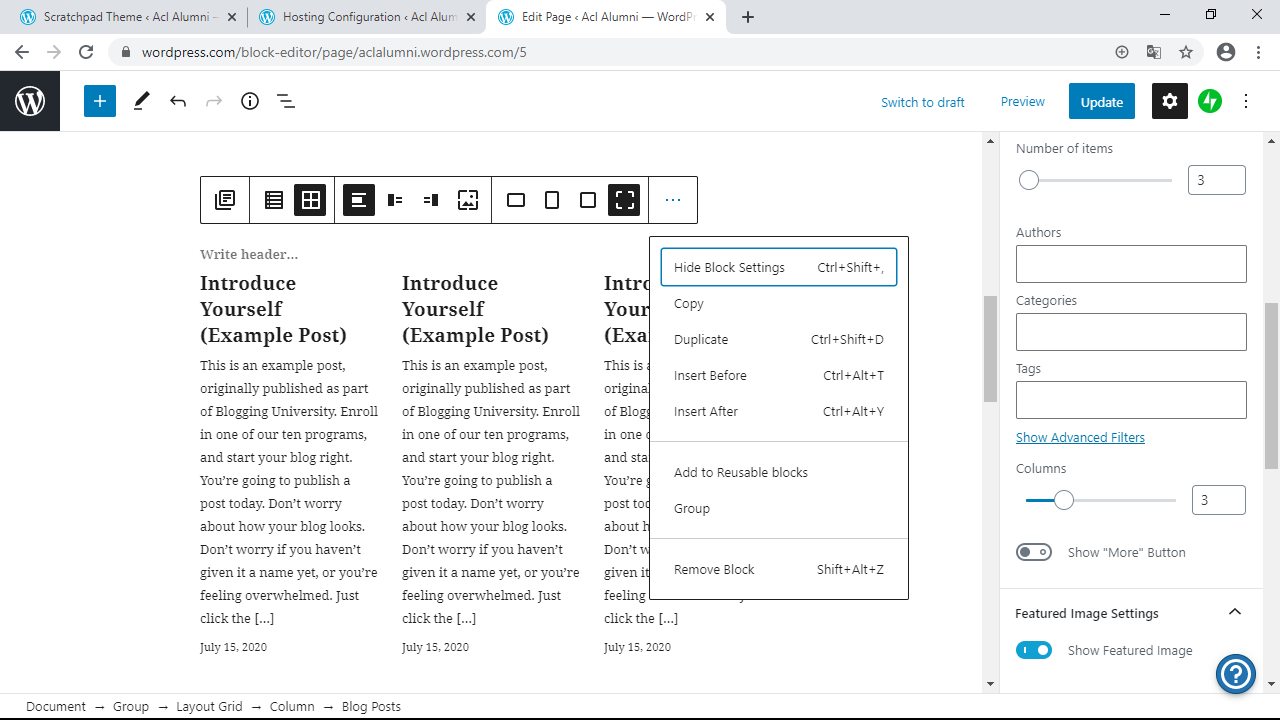This screenshot has height=720, width=1280.
Task: Adjust the Columns slider handle
Action: [x=1064, y=500]
